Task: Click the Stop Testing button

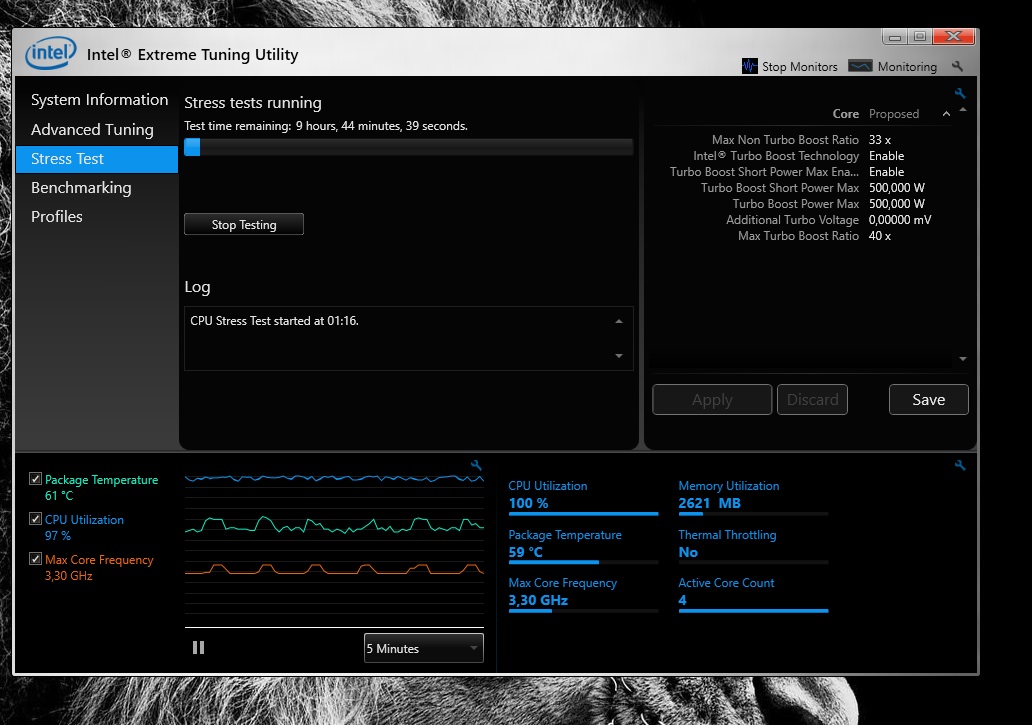Action: (x=244, y=224)
